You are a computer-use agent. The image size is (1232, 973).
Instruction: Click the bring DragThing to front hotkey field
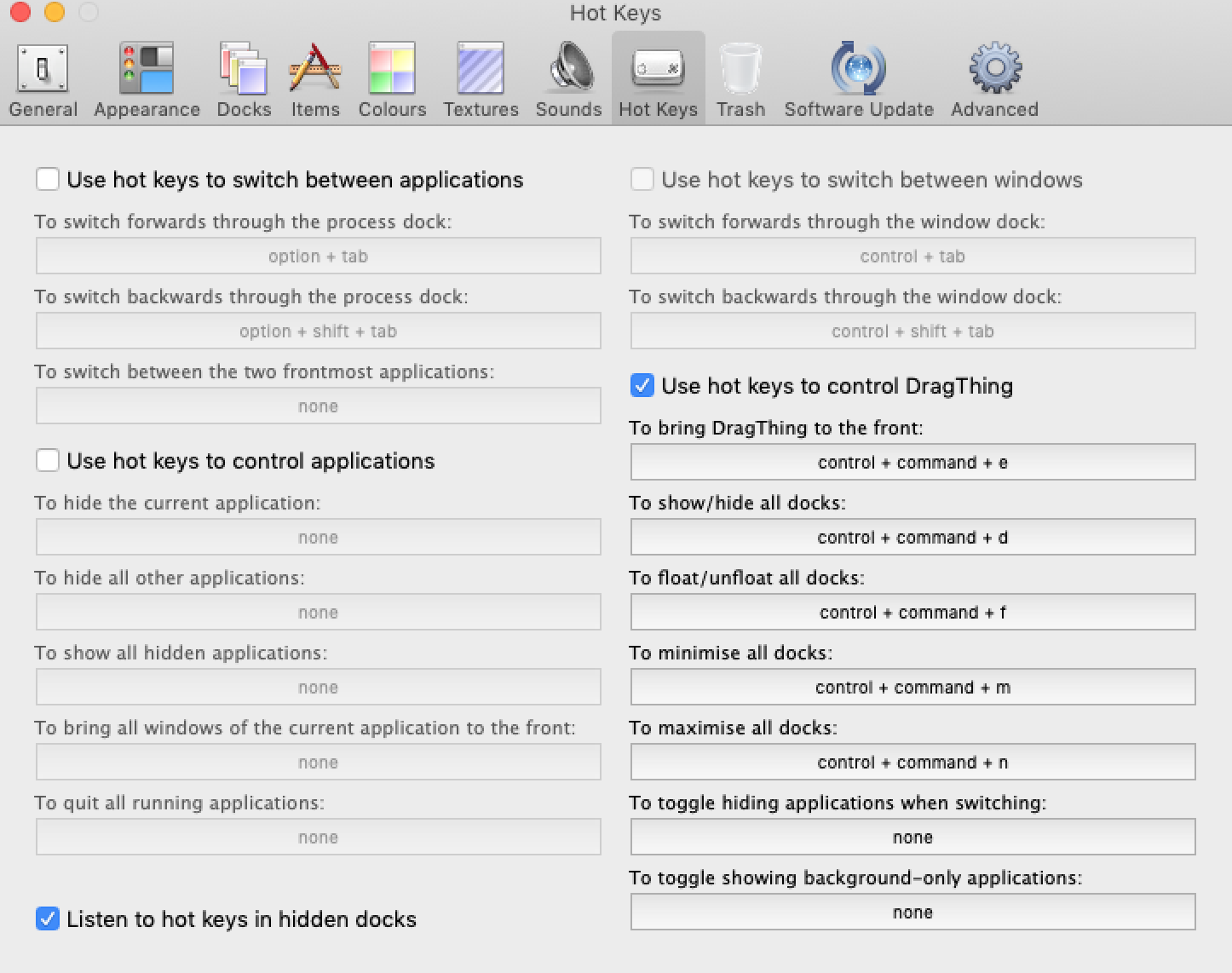tap(912, 463)
